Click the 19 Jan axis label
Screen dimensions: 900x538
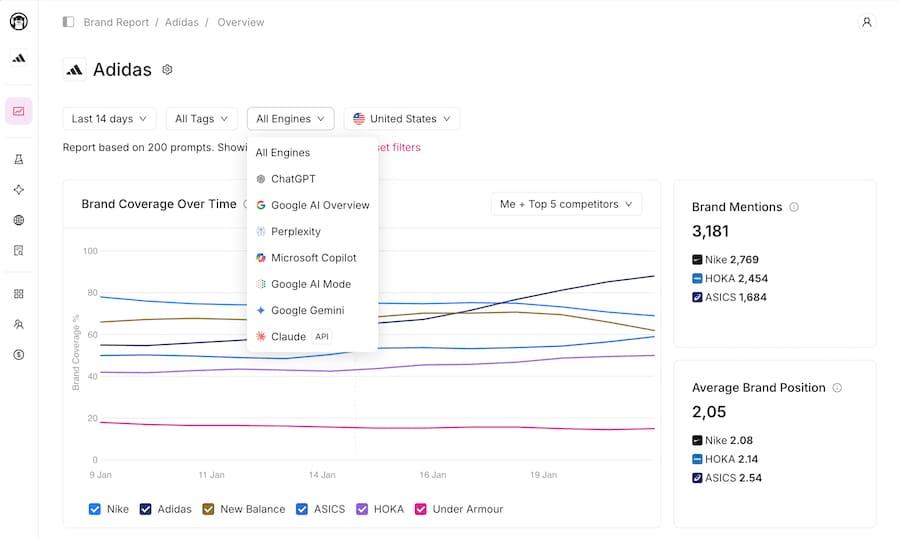click(x=544, y=475)
